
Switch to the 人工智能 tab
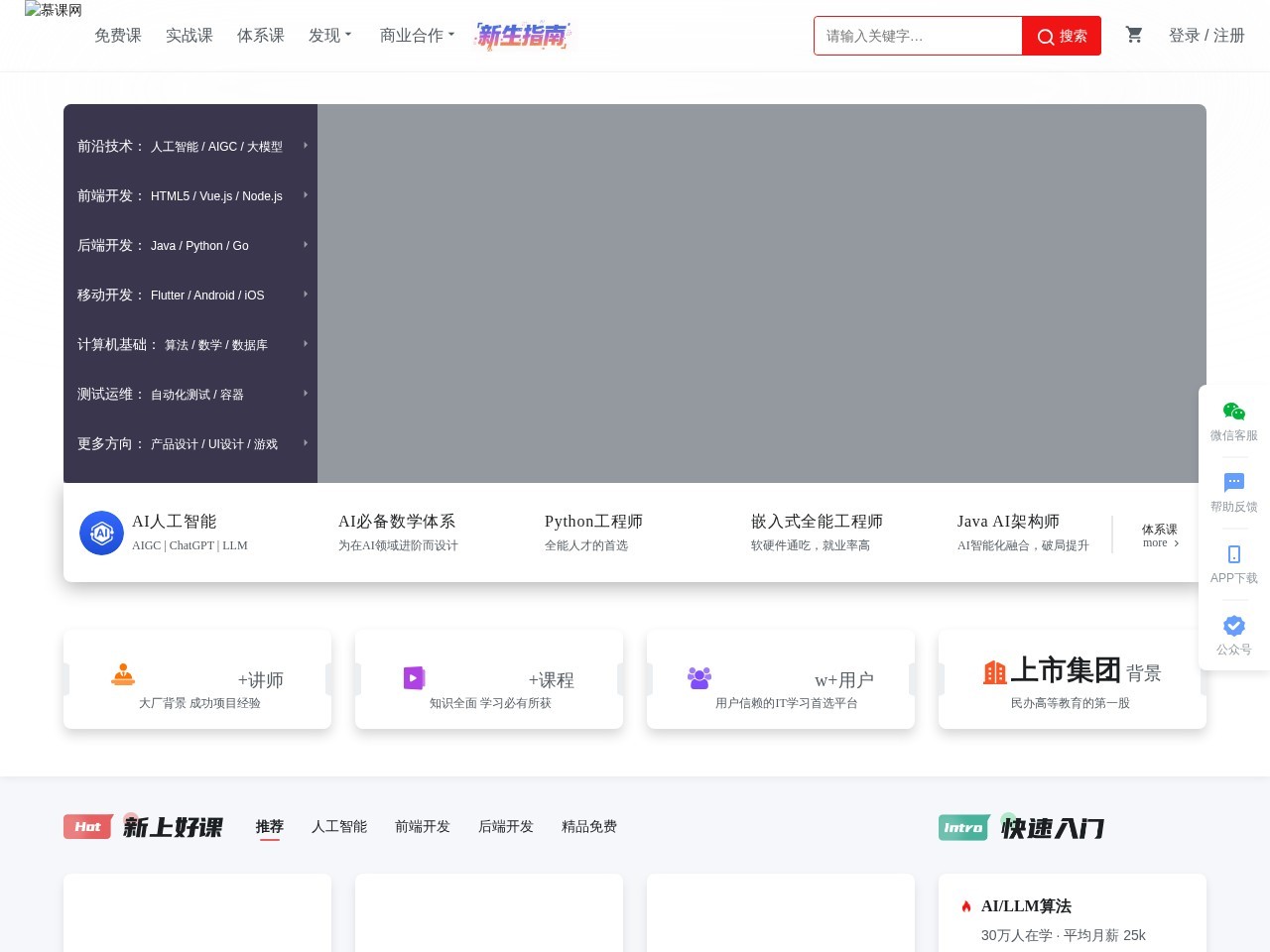pos(338,827)
